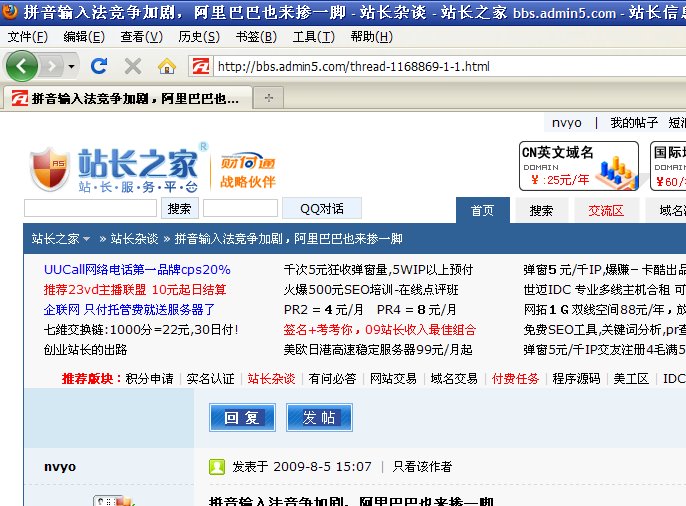Image resolution: width=686 pixels, height=506 pixels.
Task: Open the 历史(S) menu
Action: [199, 37]
